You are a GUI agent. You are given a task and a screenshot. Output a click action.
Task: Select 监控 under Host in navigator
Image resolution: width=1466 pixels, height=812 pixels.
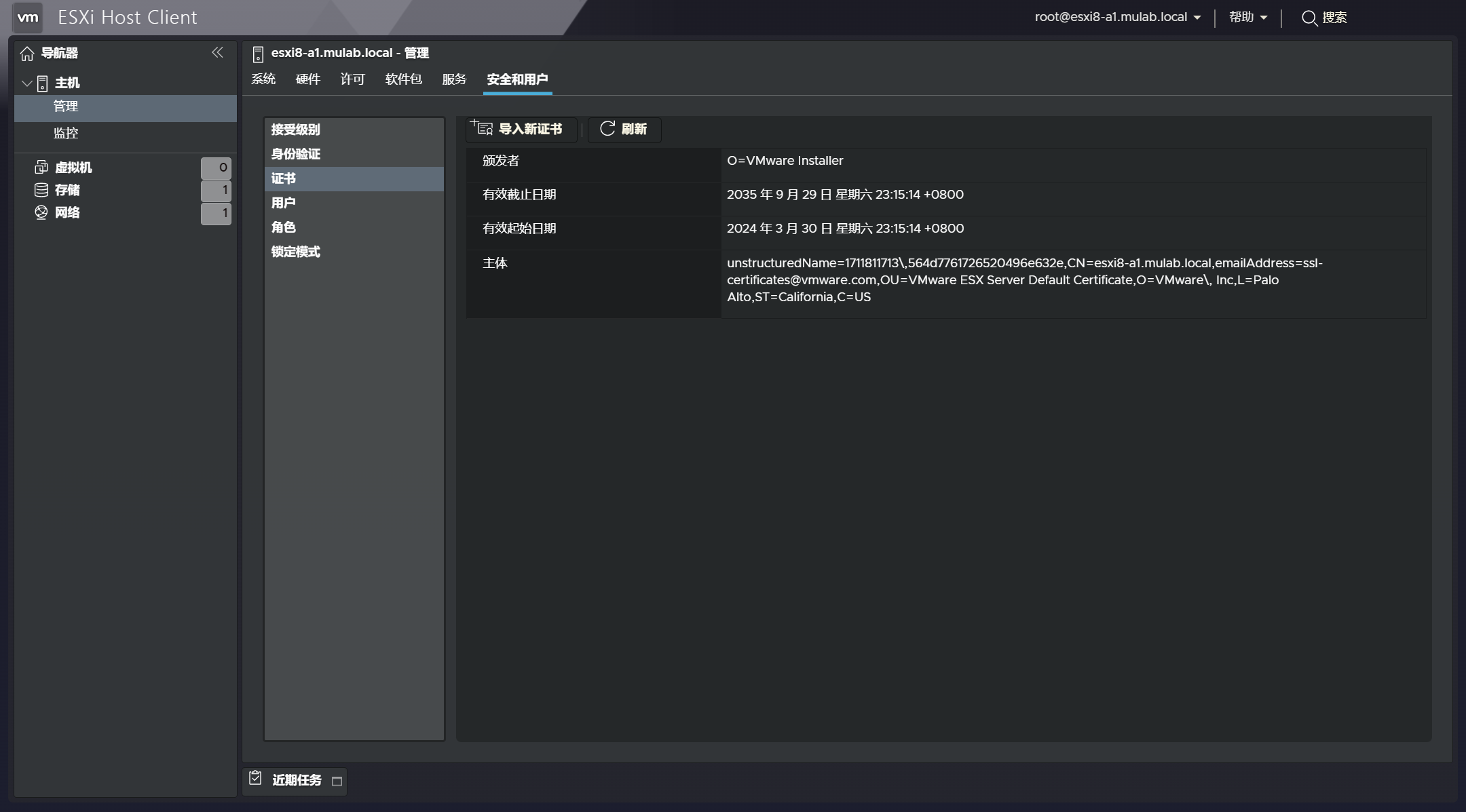[126, 134]
